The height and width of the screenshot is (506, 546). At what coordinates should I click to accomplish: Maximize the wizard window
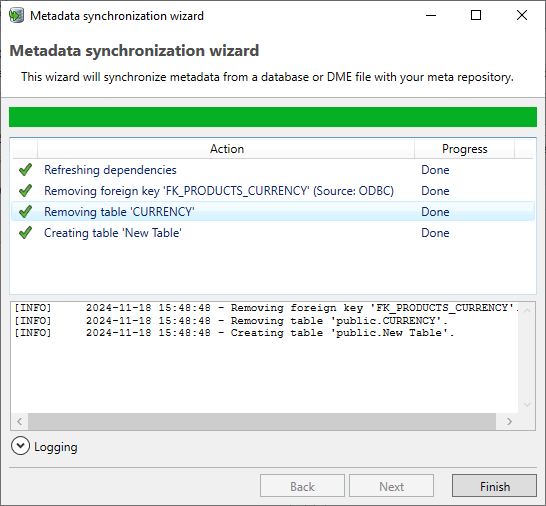[x=476, y=15]
